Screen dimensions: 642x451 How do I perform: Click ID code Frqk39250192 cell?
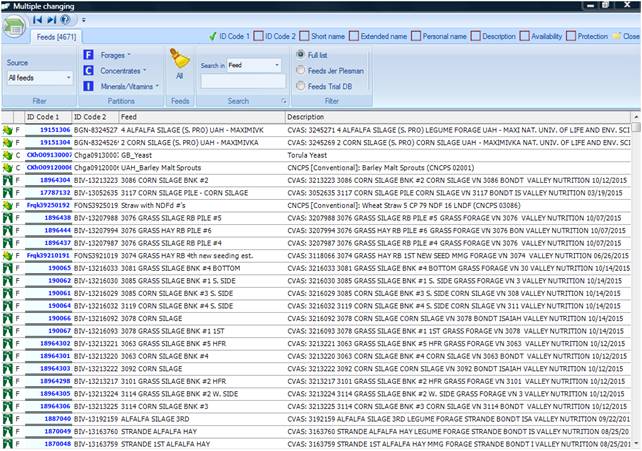point(48,205)
